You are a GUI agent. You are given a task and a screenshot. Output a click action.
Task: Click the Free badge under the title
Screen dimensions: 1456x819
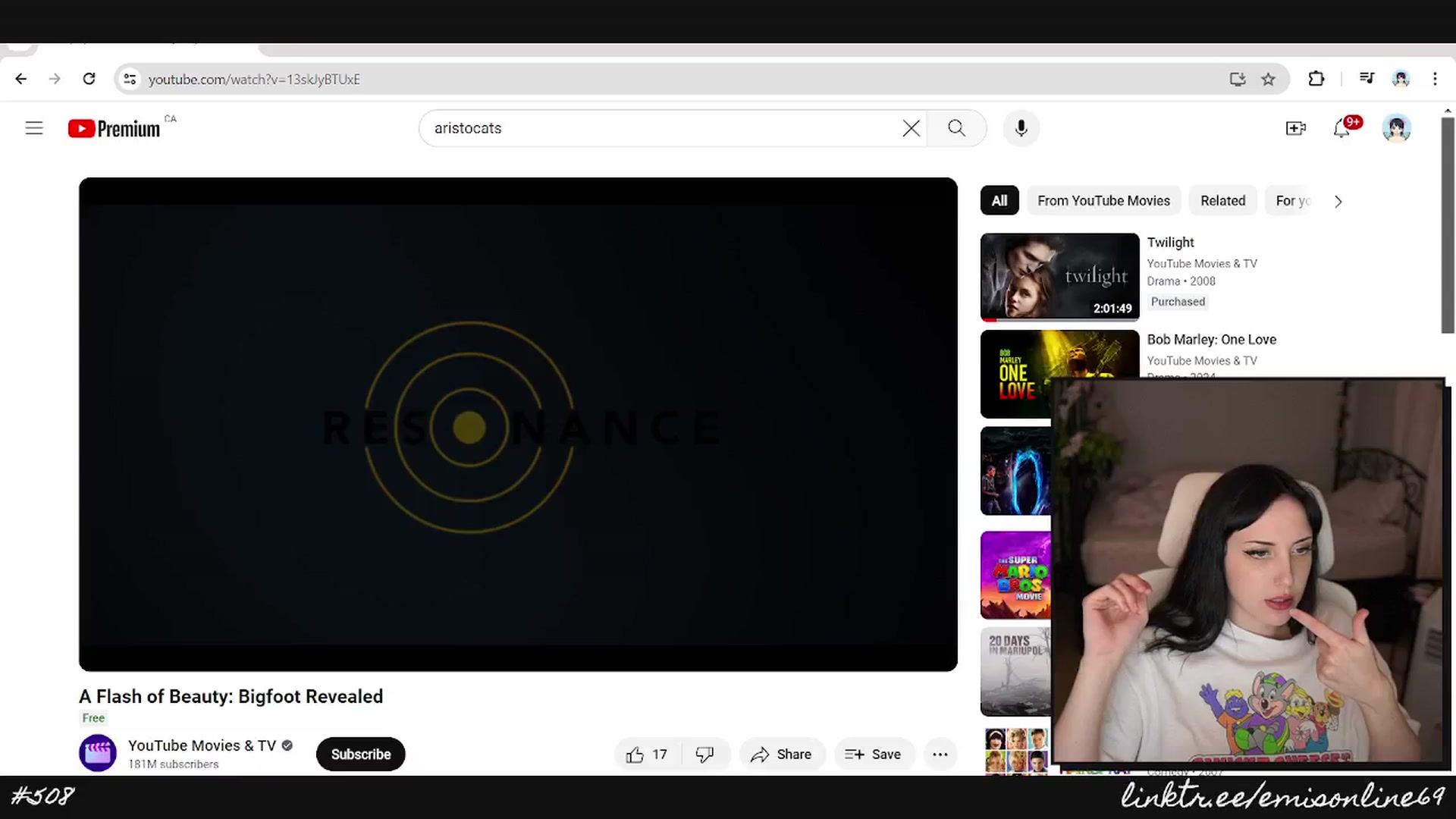pos(93,718)
